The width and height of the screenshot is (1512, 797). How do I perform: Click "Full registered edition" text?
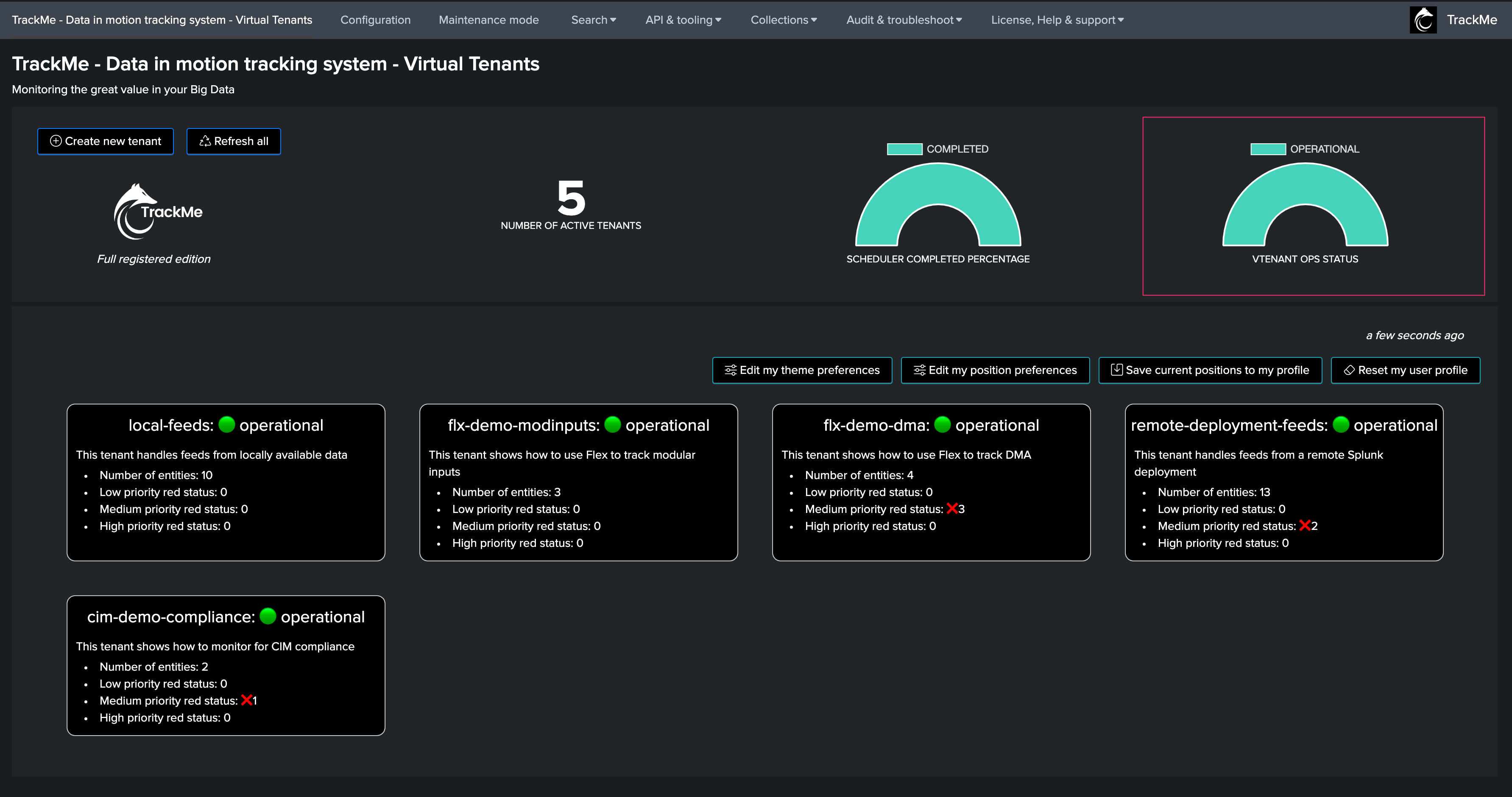pyautogui.click(x=154, y=259)
